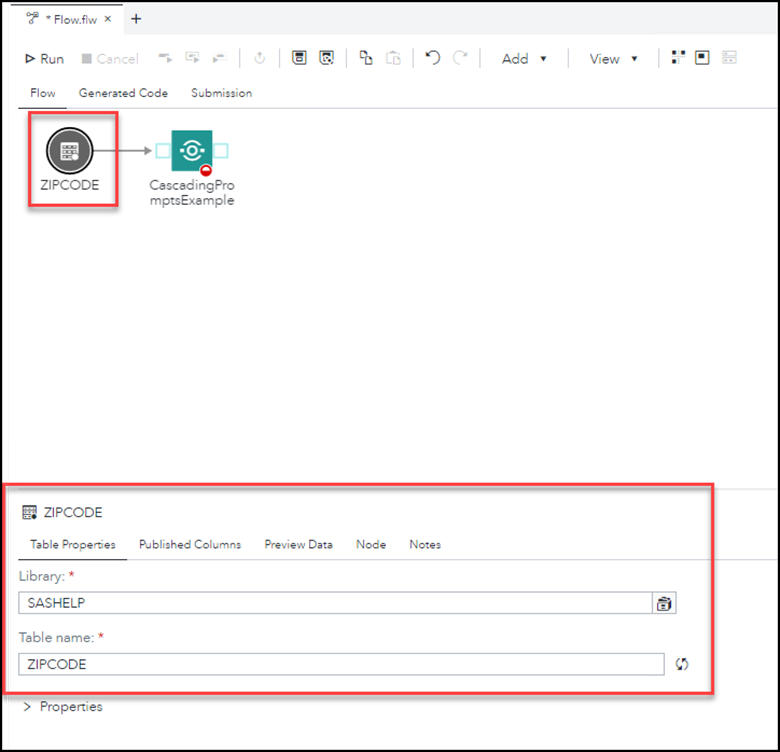Image resolution: width=780 pixels, height=752 pixels.
Task: Close the Flow.flw tab
Action: coord(108,19)
